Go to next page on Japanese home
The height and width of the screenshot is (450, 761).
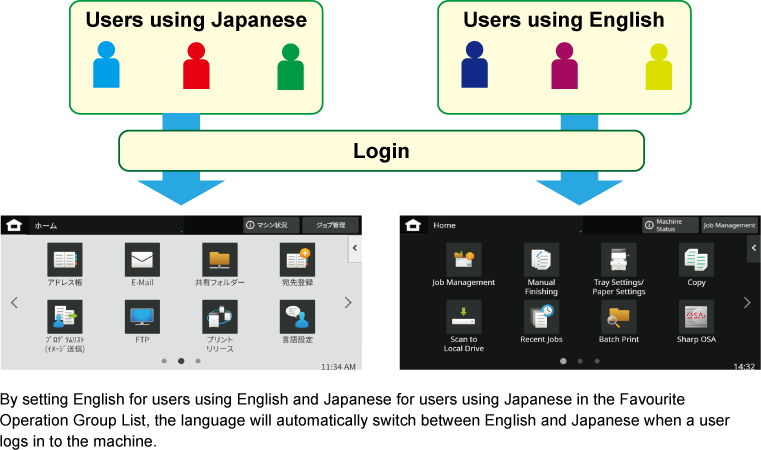coord(348,303)
